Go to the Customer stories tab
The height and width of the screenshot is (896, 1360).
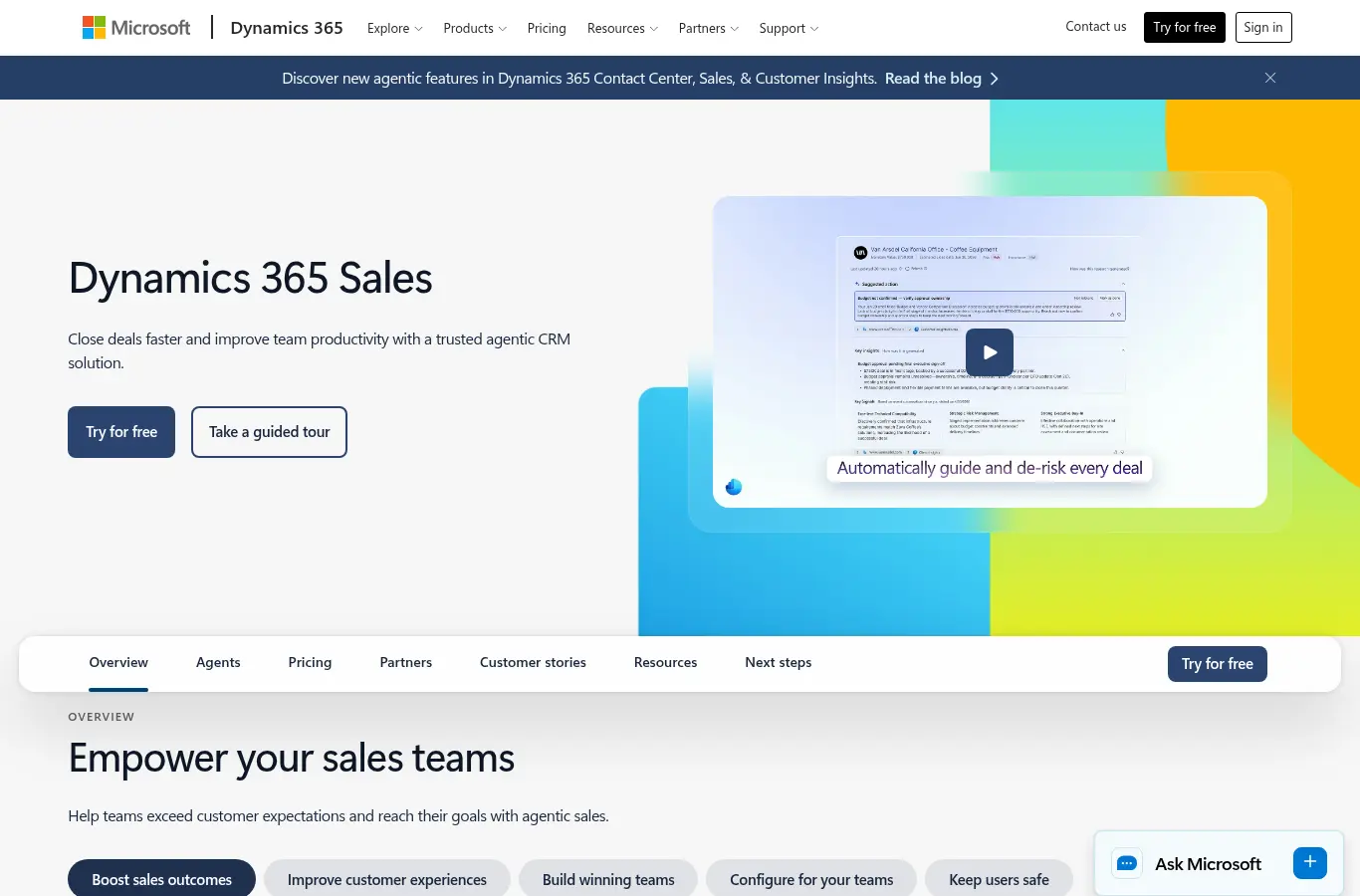pyautogui.click(x=533, y=663)
